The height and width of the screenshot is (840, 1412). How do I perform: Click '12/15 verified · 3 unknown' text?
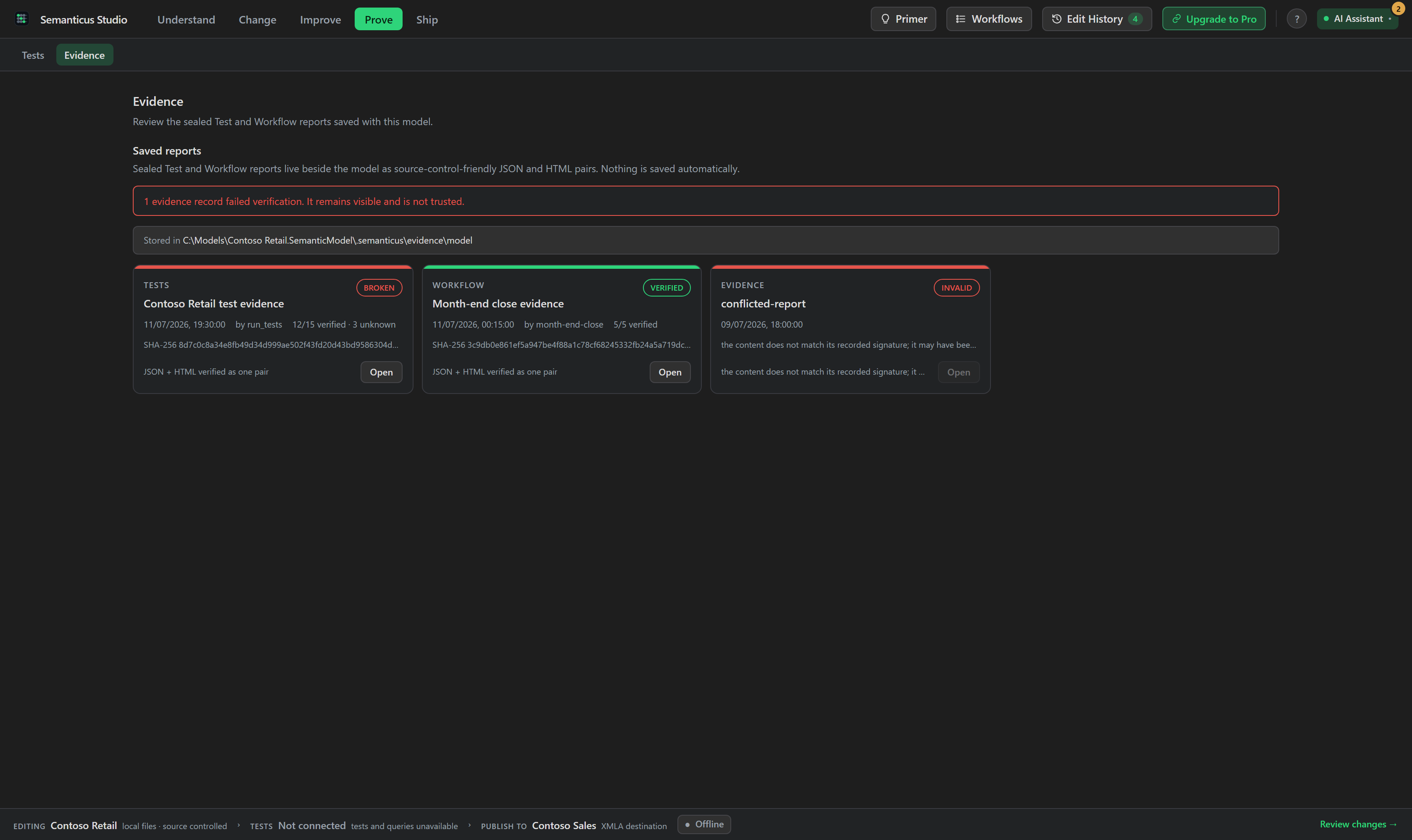tap(344, 324)
